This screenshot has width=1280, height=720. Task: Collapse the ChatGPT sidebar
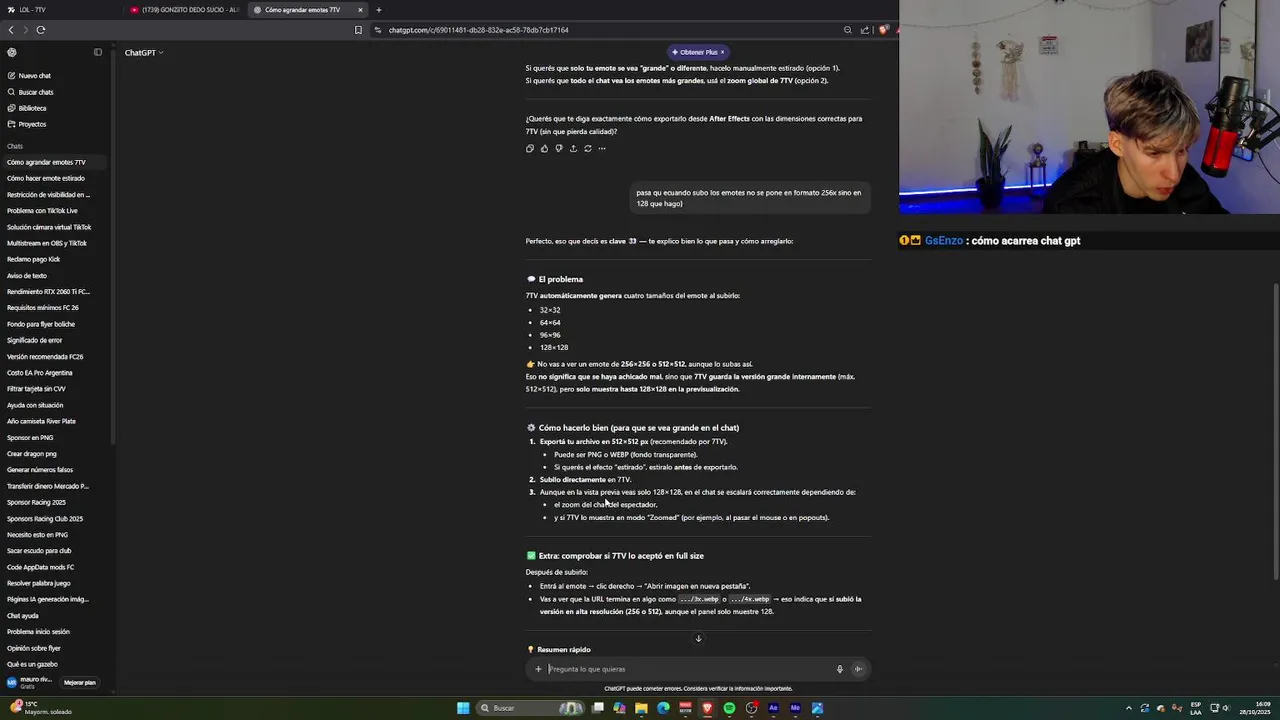(98, 52)
